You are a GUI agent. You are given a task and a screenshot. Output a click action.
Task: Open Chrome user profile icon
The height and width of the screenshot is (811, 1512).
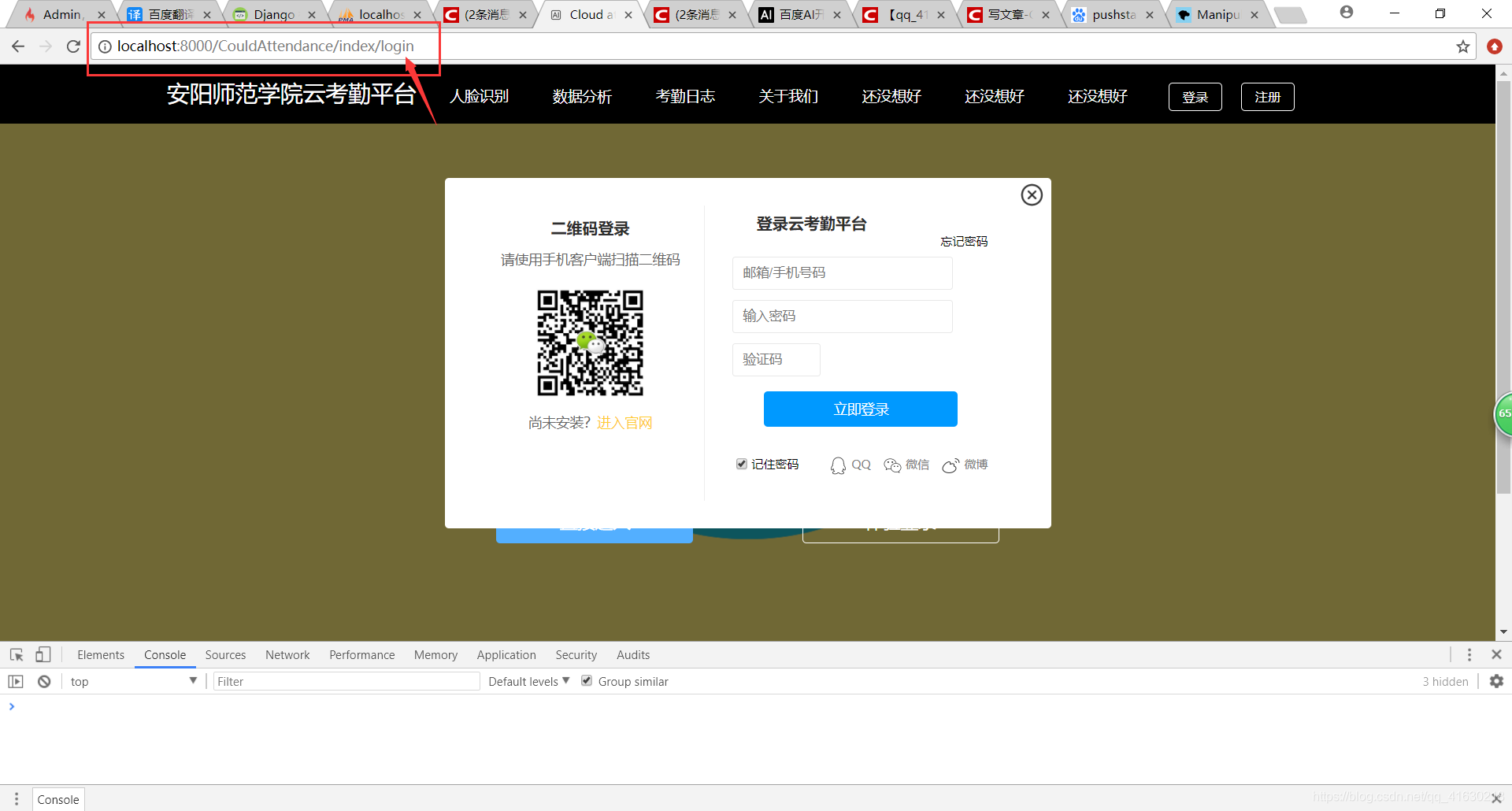click(x=1347, y=13)
